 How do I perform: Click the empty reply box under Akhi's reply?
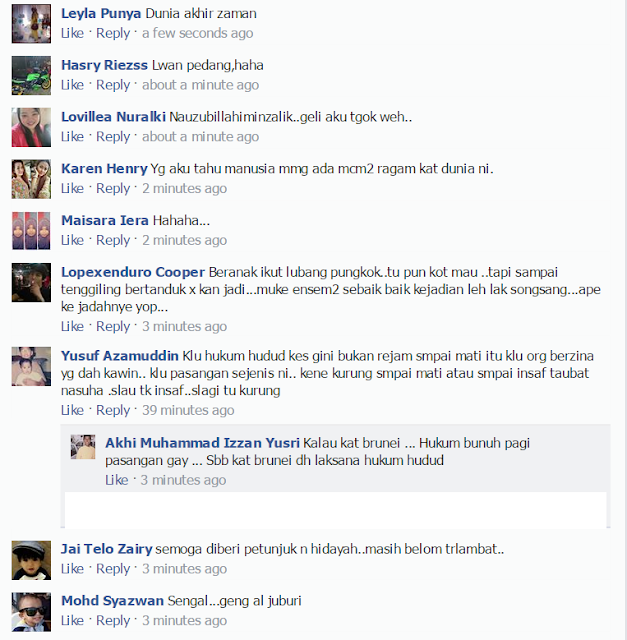(x=336, y=509)
